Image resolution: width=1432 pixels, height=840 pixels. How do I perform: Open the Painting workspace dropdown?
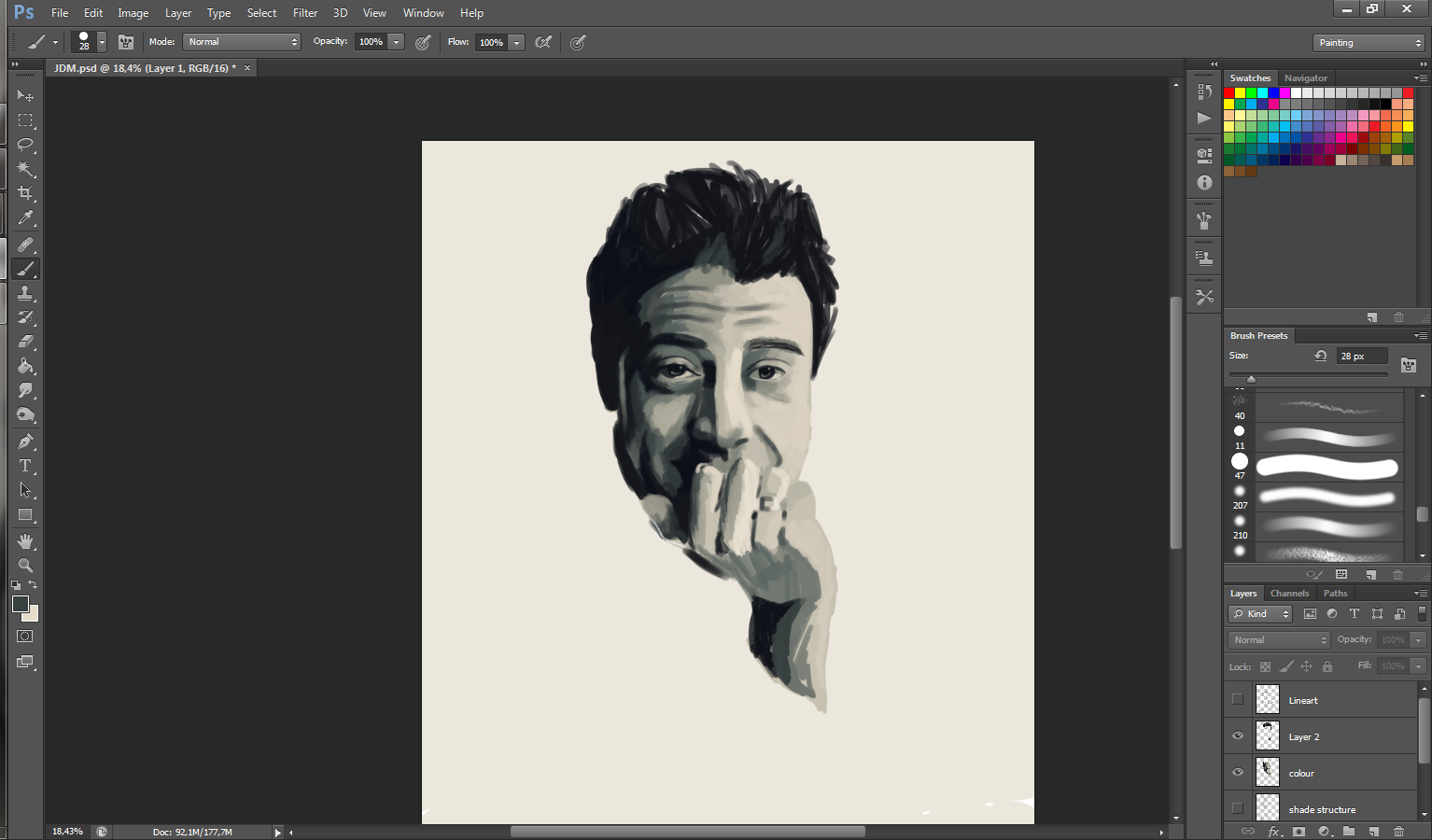[x=1369, y=43]
